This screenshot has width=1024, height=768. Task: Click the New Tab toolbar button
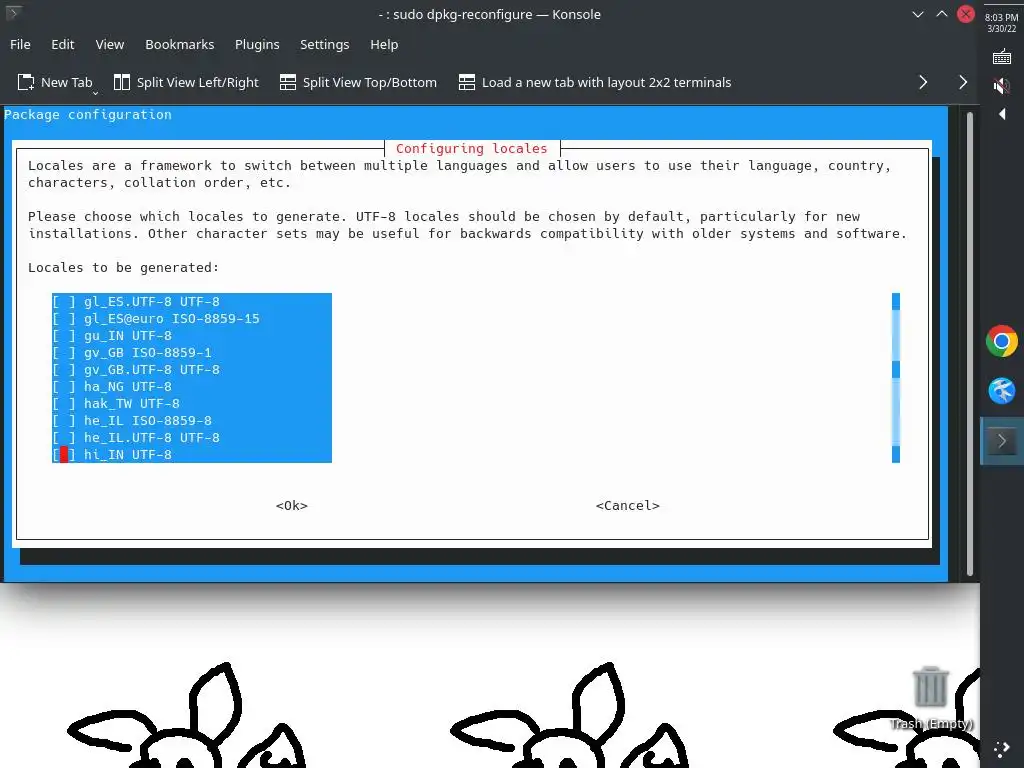pos(55,82)
